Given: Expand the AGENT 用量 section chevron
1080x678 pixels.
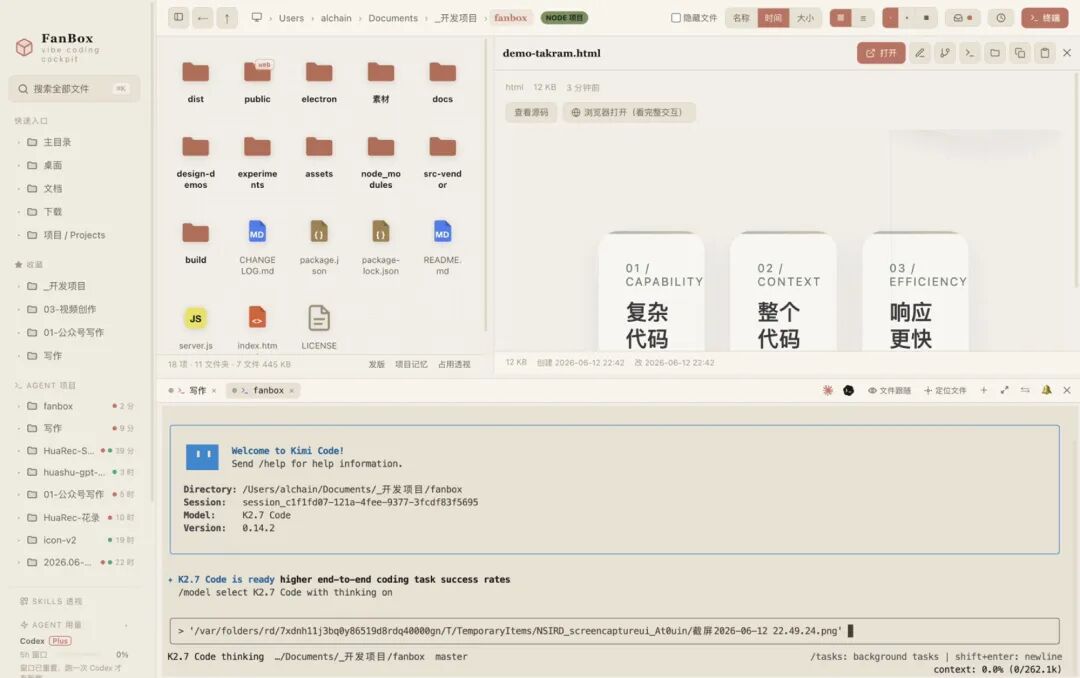Looking at the screenshot, I should 126,625.
